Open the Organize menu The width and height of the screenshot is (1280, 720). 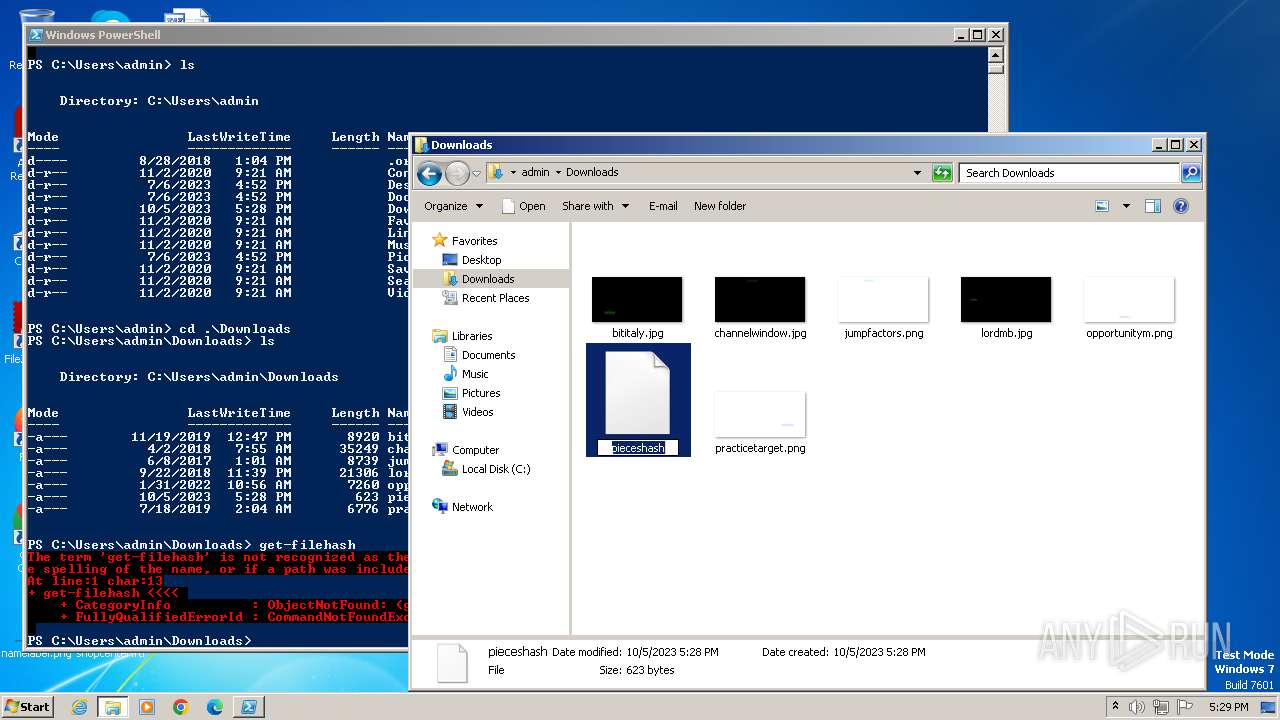coord(453,206)
